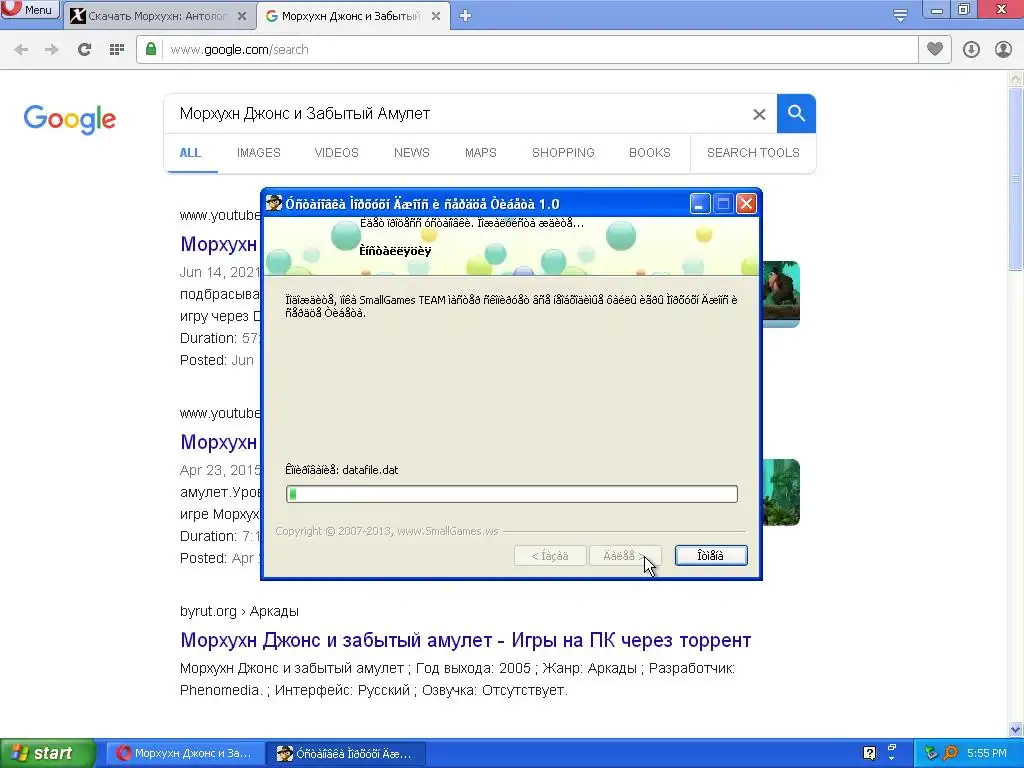Open second Морхухн YouTube result title
The height and width of the screenshot is (768, 1024).
(219, 442)
